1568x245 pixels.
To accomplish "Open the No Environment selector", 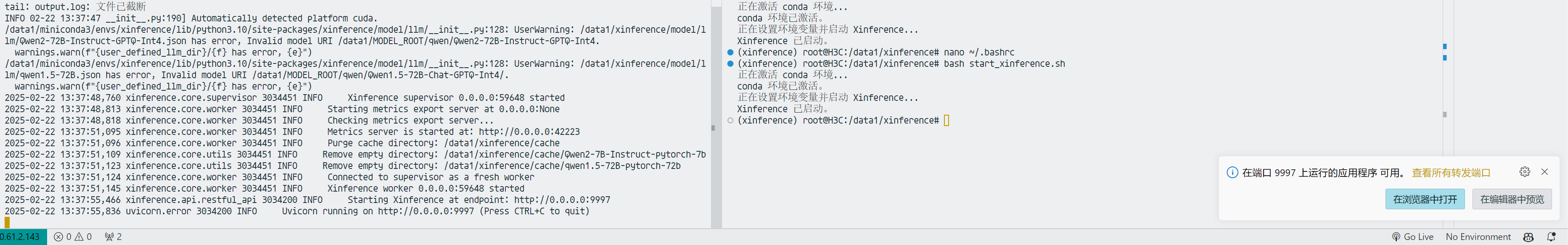I will [1478, 237].
